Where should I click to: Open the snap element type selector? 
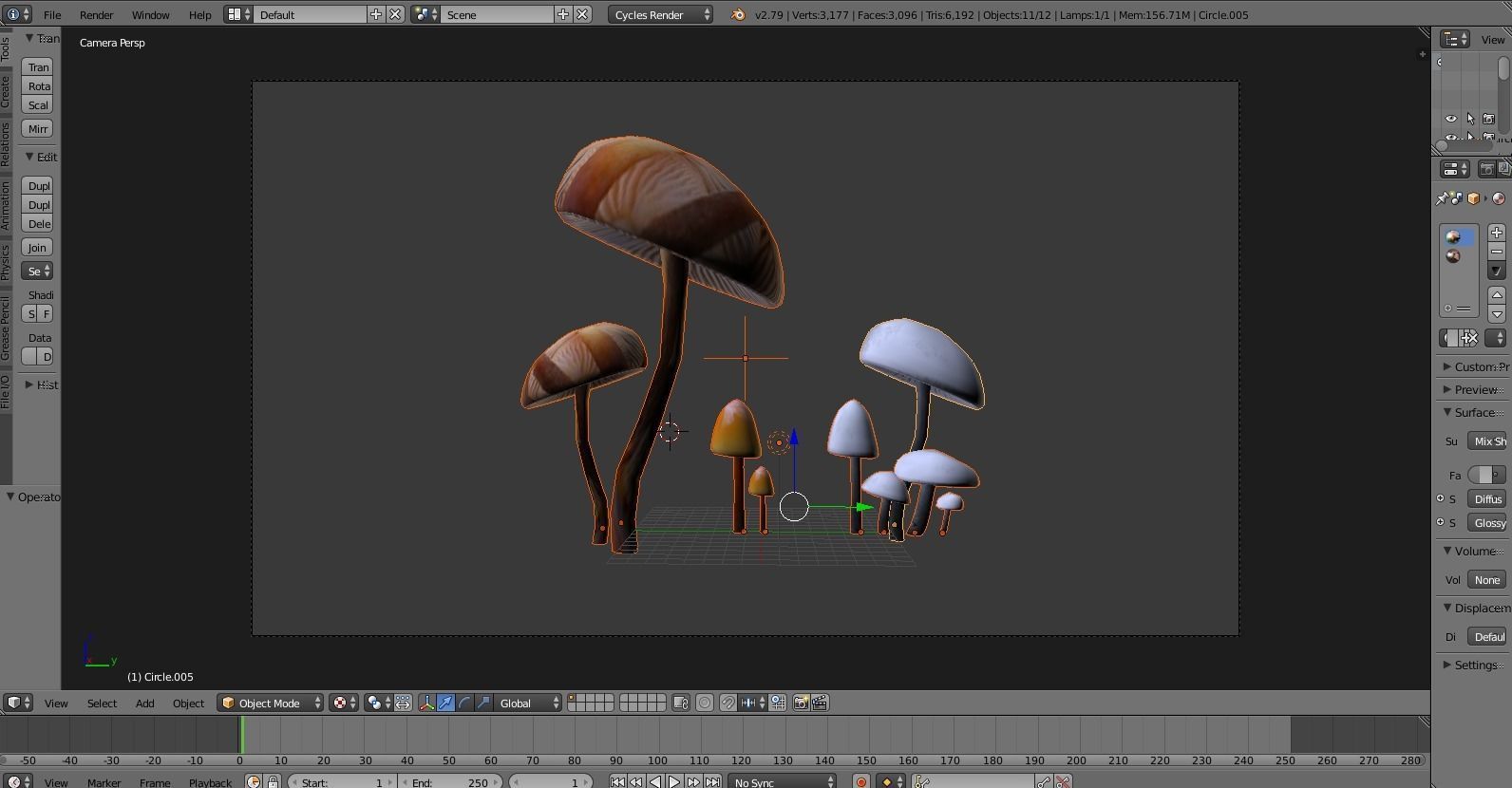click(x=752, y=703)
